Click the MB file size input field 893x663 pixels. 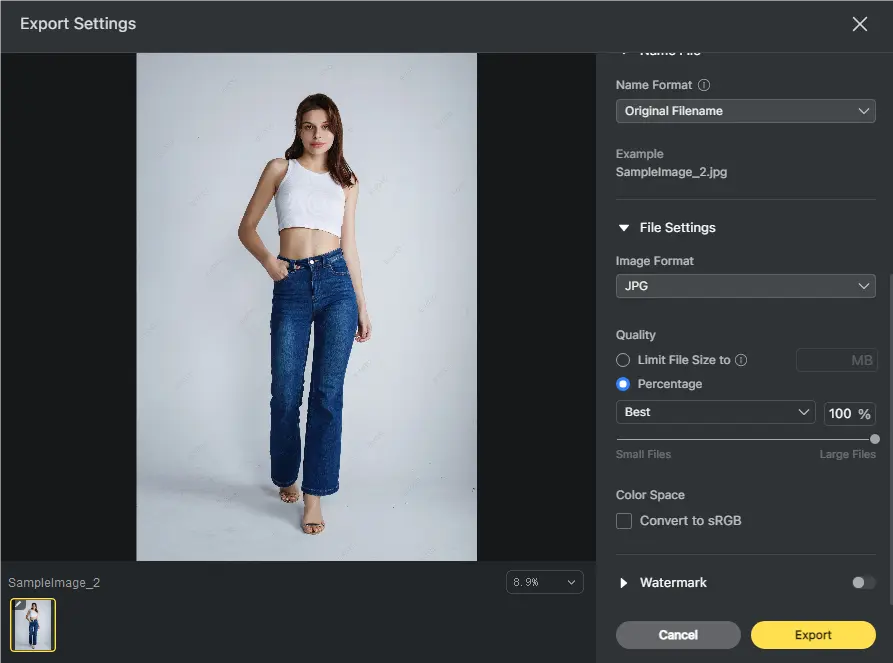pos(837,360)
